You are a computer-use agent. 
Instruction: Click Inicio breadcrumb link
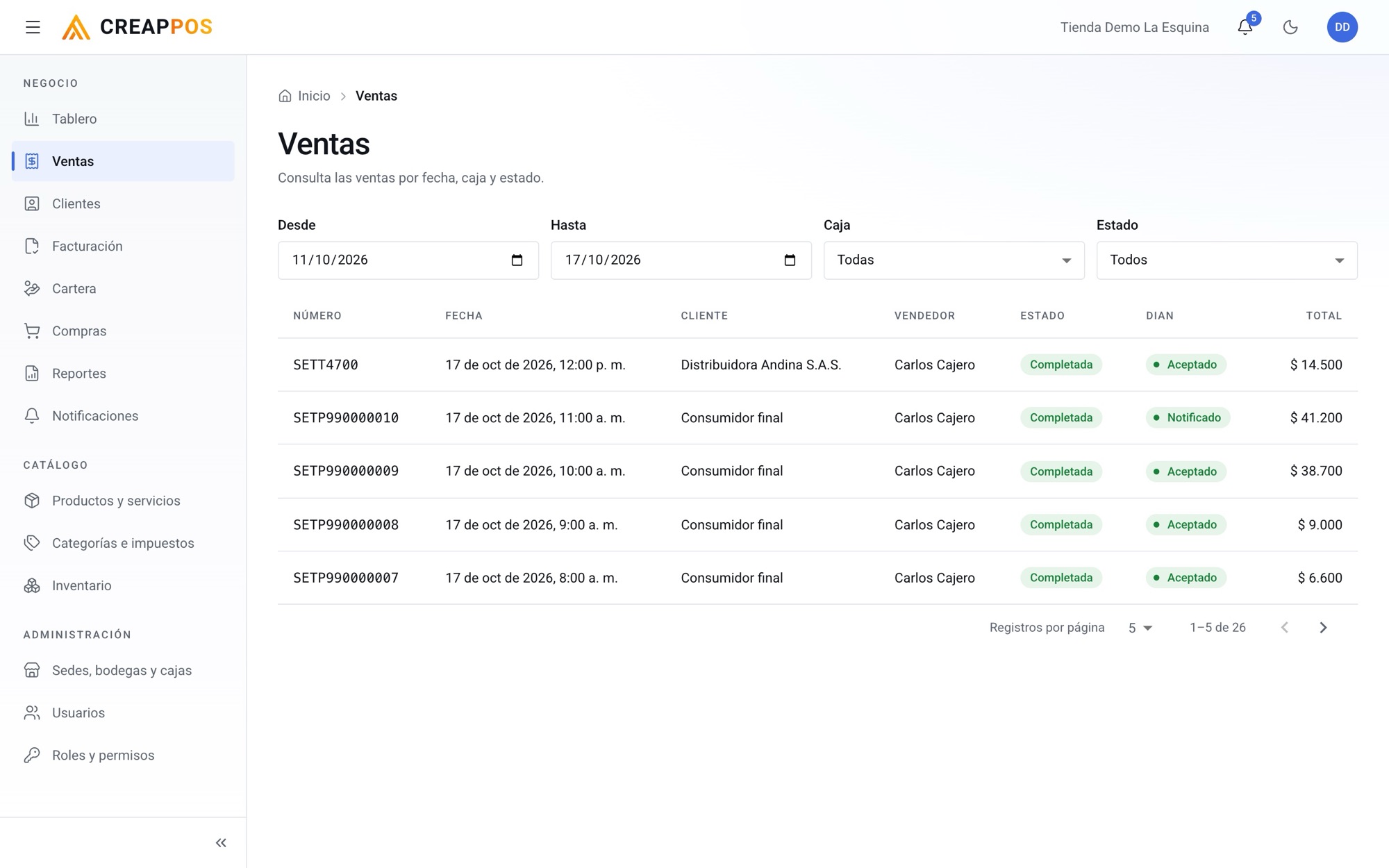(x=314, y=96)
